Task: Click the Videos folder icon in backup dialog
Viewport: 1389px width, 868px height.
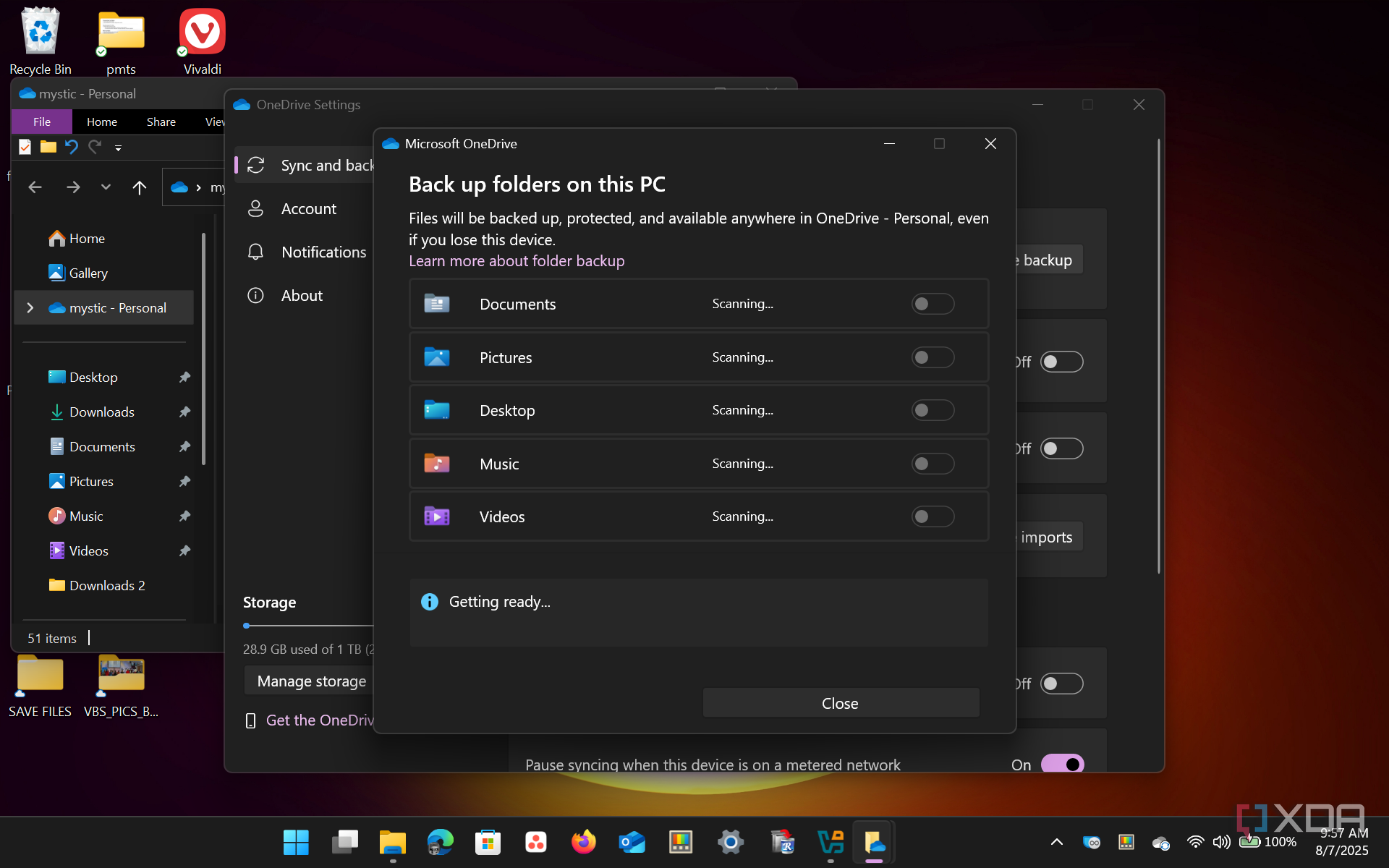Action: coord(437,516)
